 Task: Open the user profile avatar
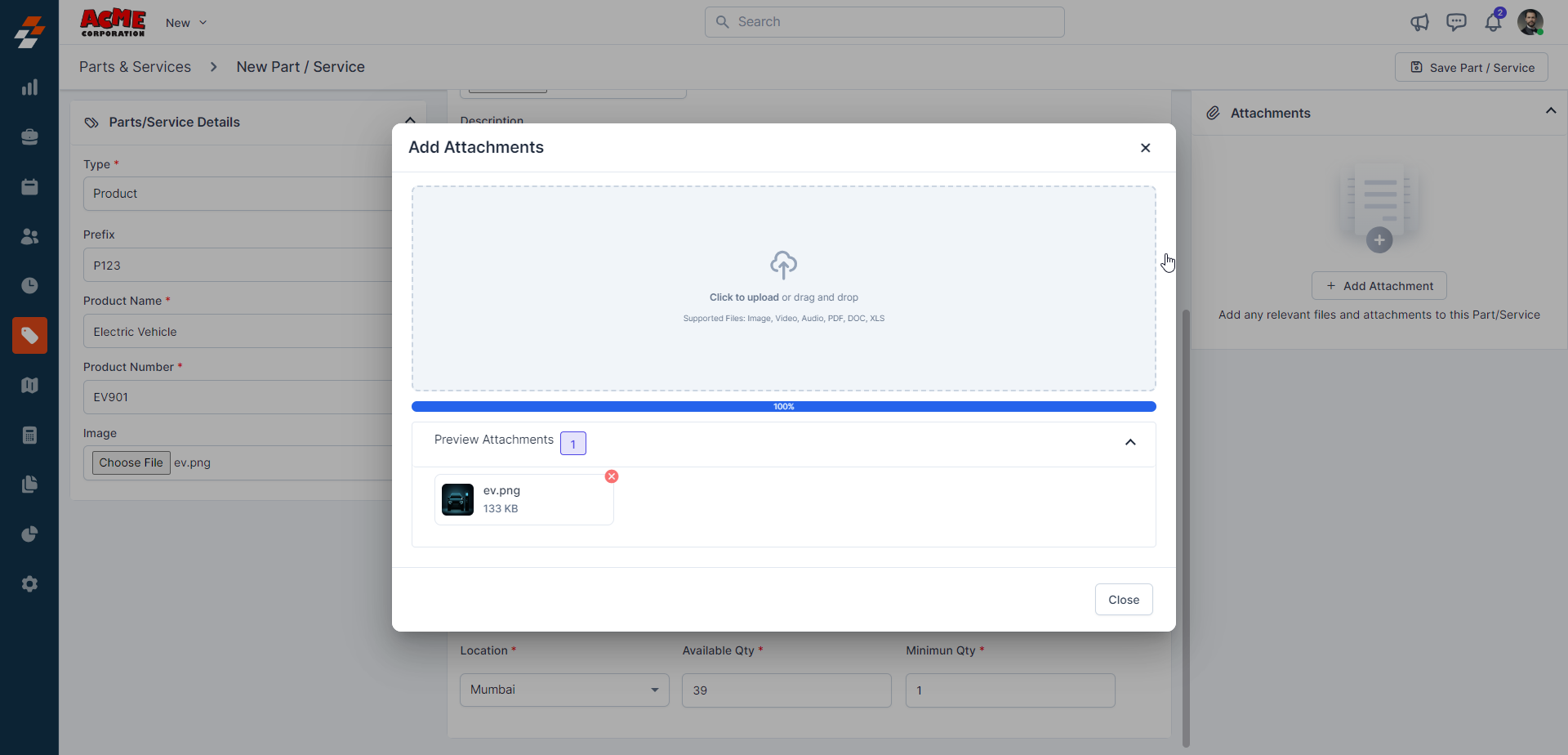(1530, 22)
